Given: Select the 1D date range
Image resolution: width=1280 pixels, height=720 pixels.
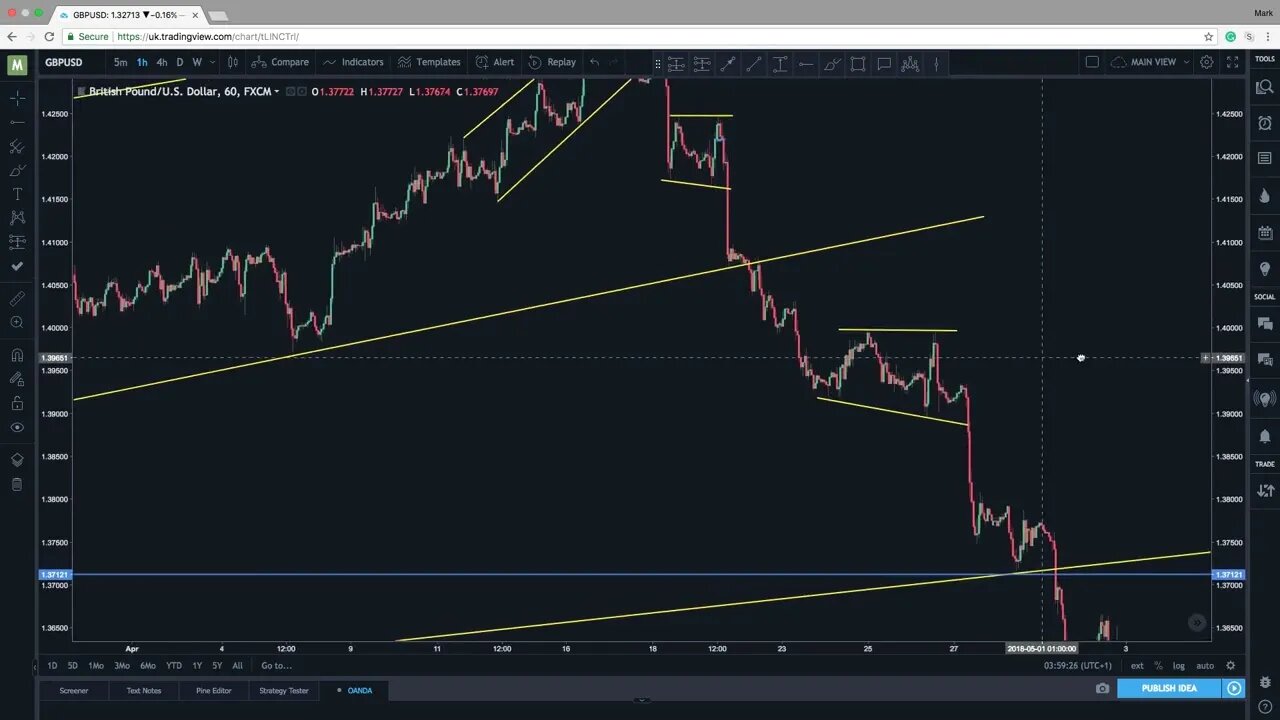Looking at the screenshot, I should click(52, 665).
